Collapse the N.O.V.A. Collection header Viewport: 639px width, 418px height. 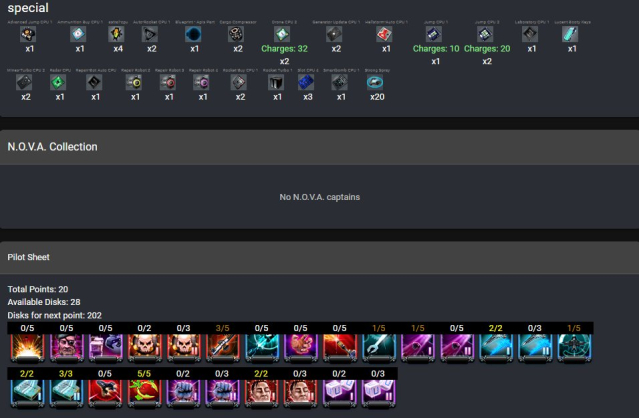(x=320, y=147)
